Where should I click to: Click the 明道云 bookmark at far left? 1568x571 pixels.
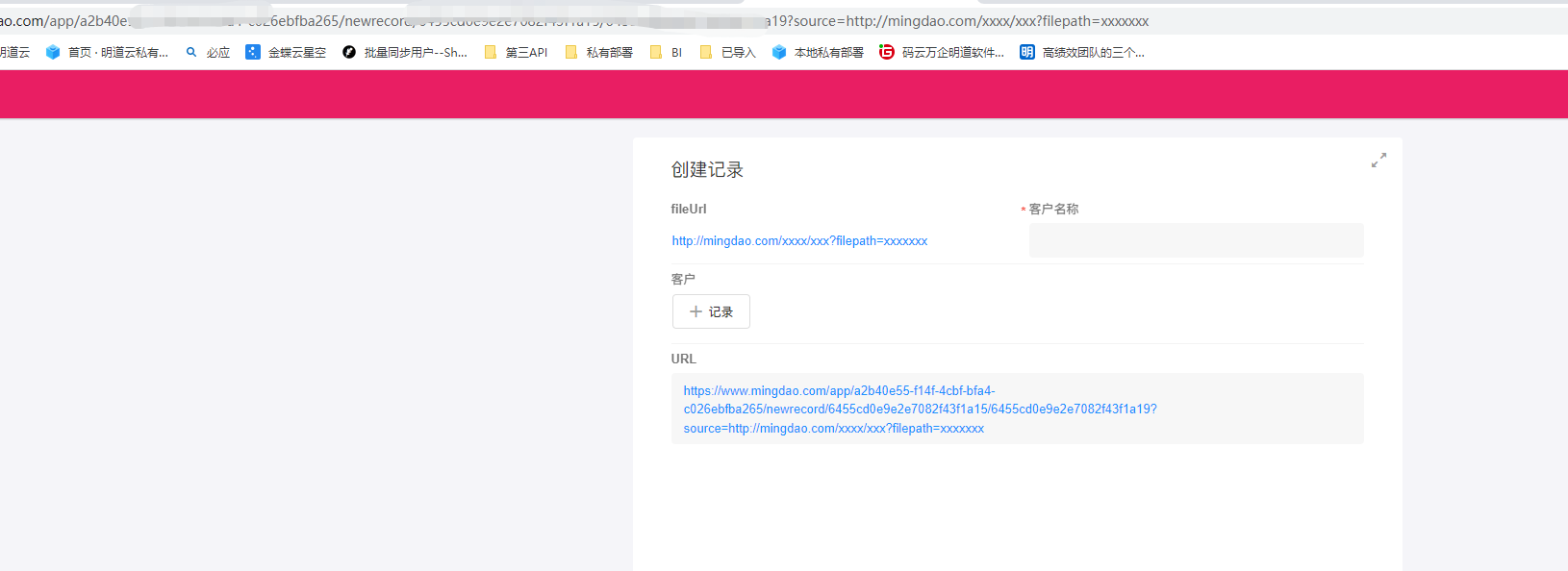coord(14,52)
